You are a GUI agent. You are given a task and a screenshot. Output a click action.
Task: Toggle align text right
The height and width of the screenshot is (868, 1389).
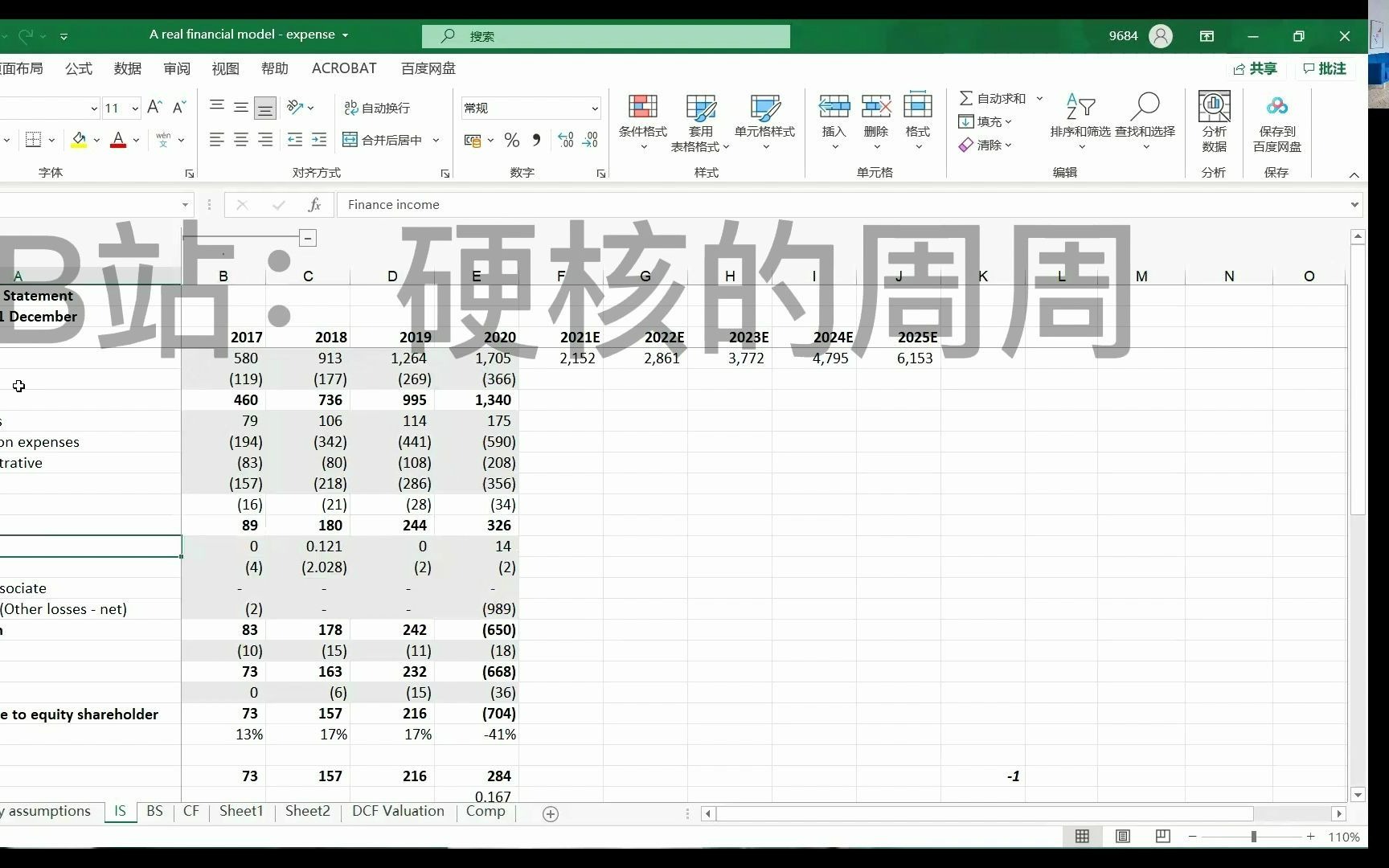point(264,140)
